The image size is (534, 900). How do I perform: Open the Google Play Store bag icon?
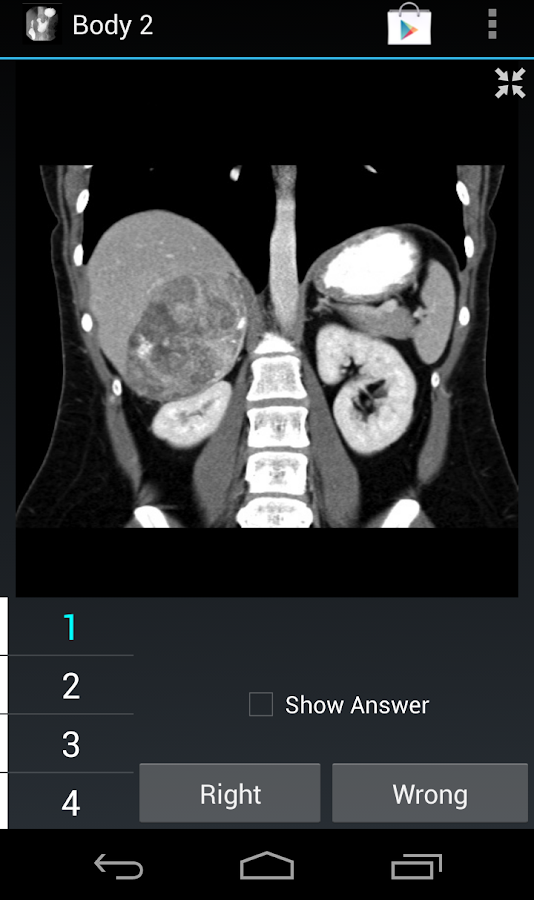409,25
